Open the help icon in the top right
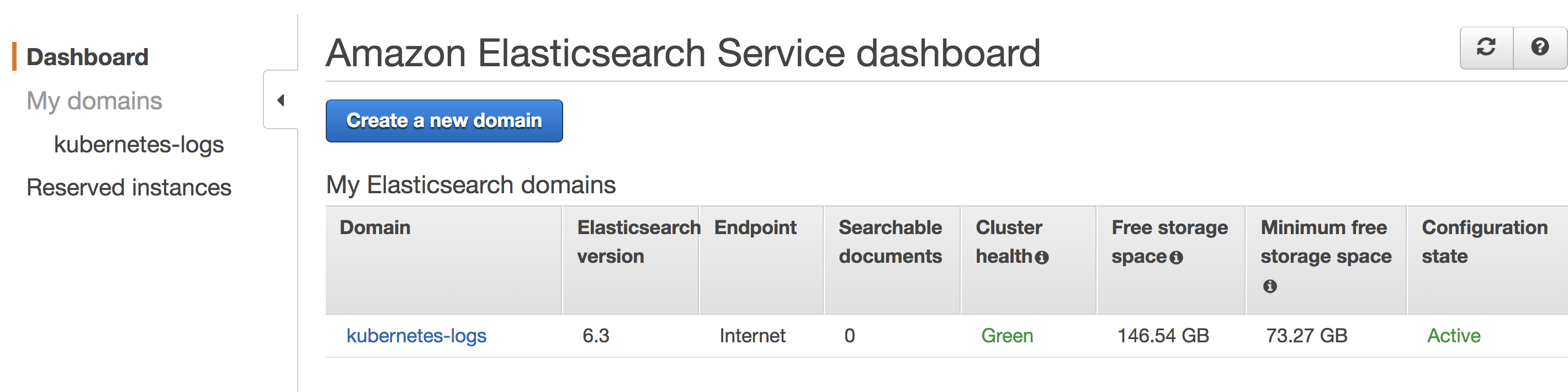This screenshot has height=392, width=1568. pyautogui.click(x=1539, y=47)
